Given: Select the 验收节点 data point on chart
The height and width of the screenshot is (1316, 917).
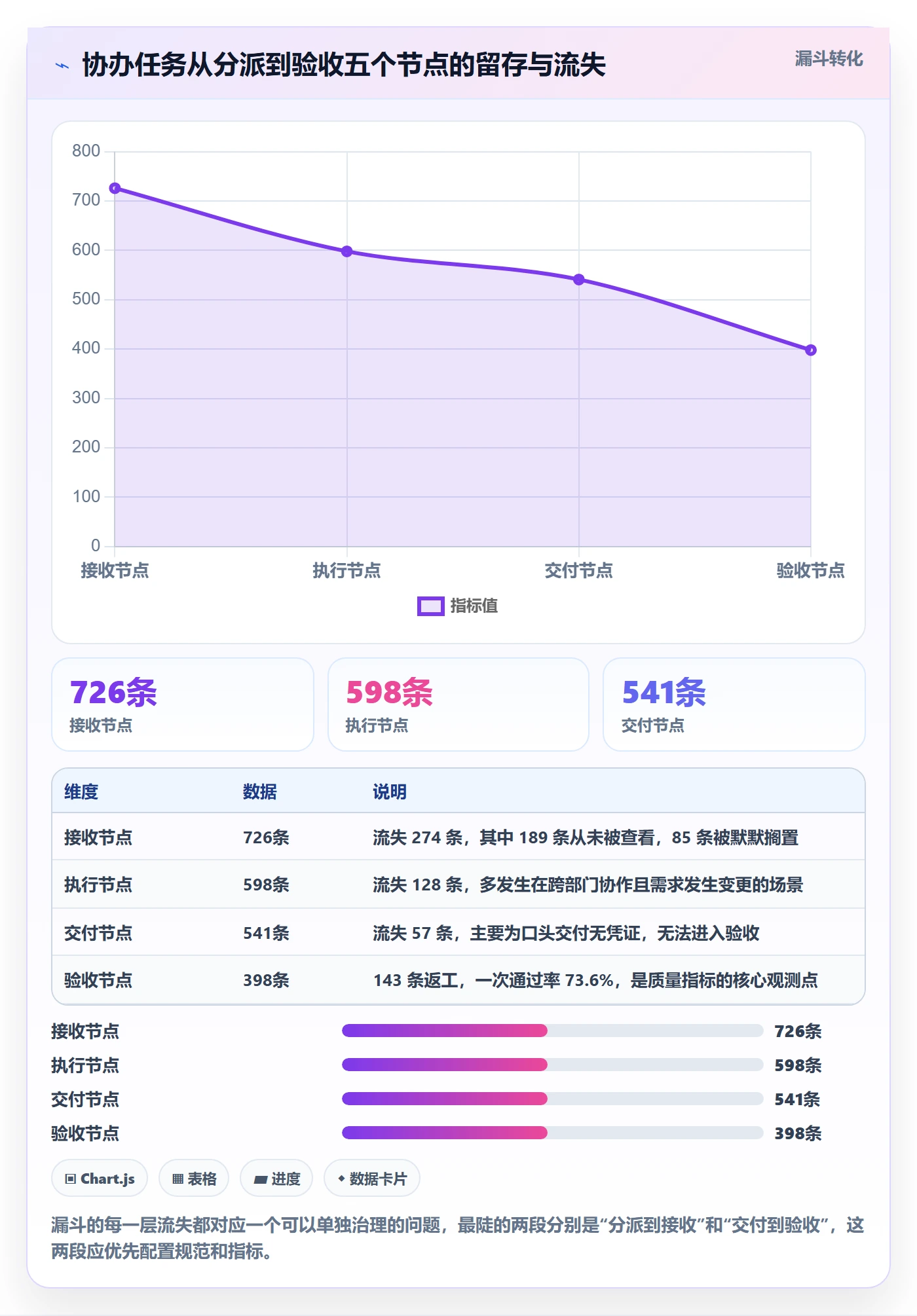Looking at the screenshot, I should point(811,350).
